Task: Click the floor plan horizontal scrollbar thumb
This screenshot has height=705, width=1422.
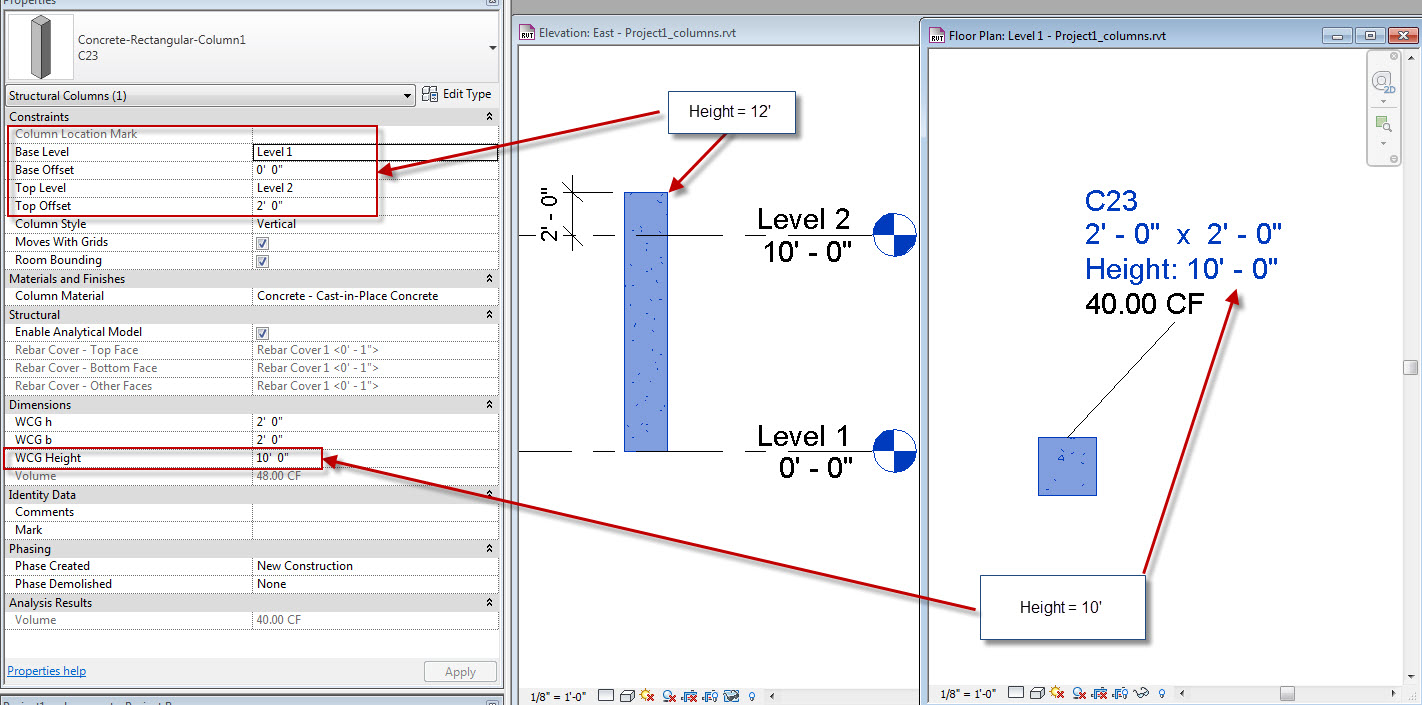Action: [1287, 692]
